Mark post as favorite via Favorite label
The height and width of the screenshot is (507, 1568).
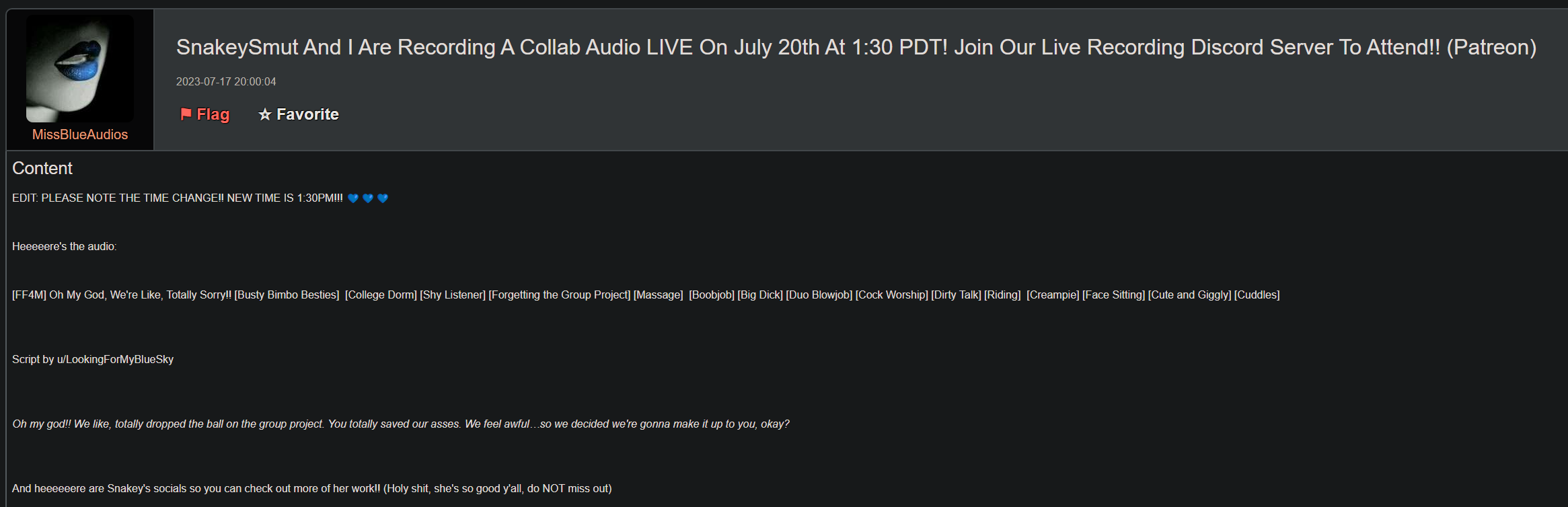click(x=307, y=114)
